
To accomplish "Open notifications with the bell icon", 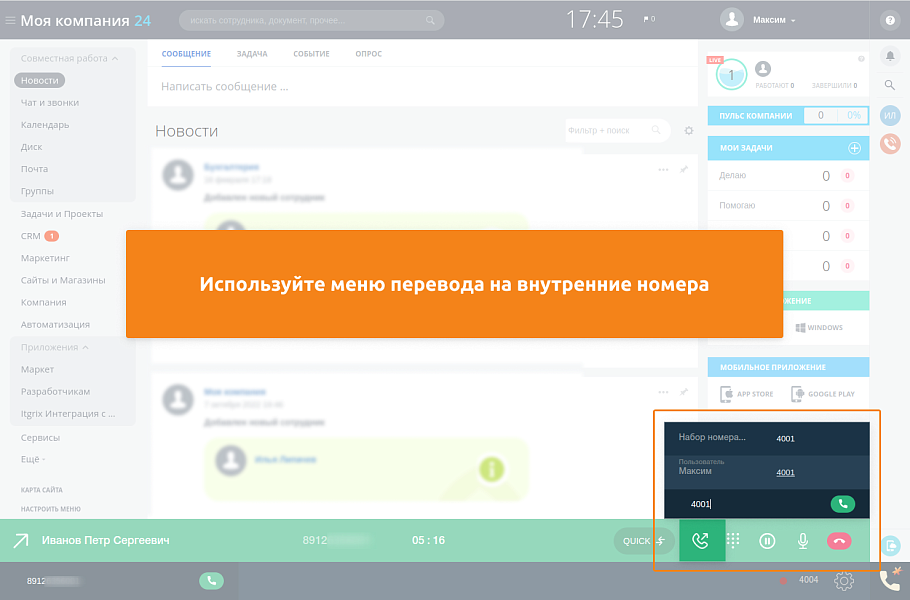I will 889,57.
